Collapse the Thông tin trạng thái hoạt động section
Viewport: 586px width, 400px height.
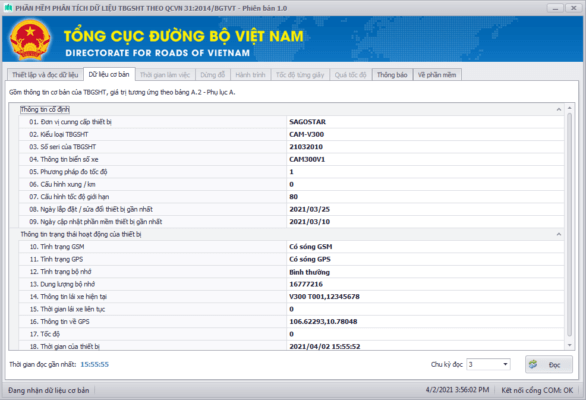point(558,234)
